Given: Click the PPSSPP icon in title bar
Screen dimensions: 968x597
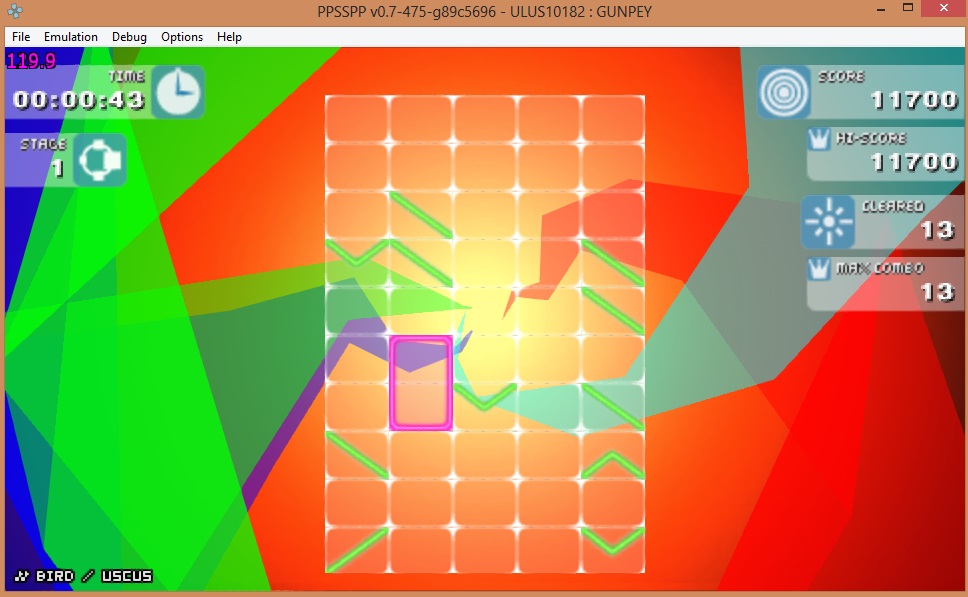Looking at the screenshot, I should 15,9.
